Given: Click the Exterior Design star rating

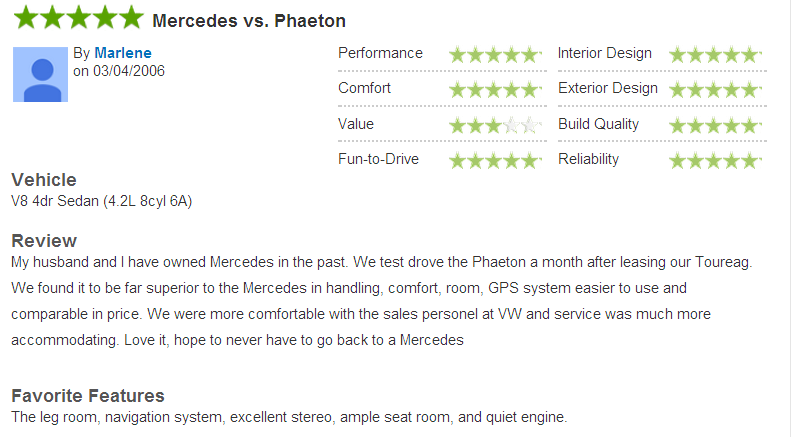Looking at the screenshot, I should [715, 89].
